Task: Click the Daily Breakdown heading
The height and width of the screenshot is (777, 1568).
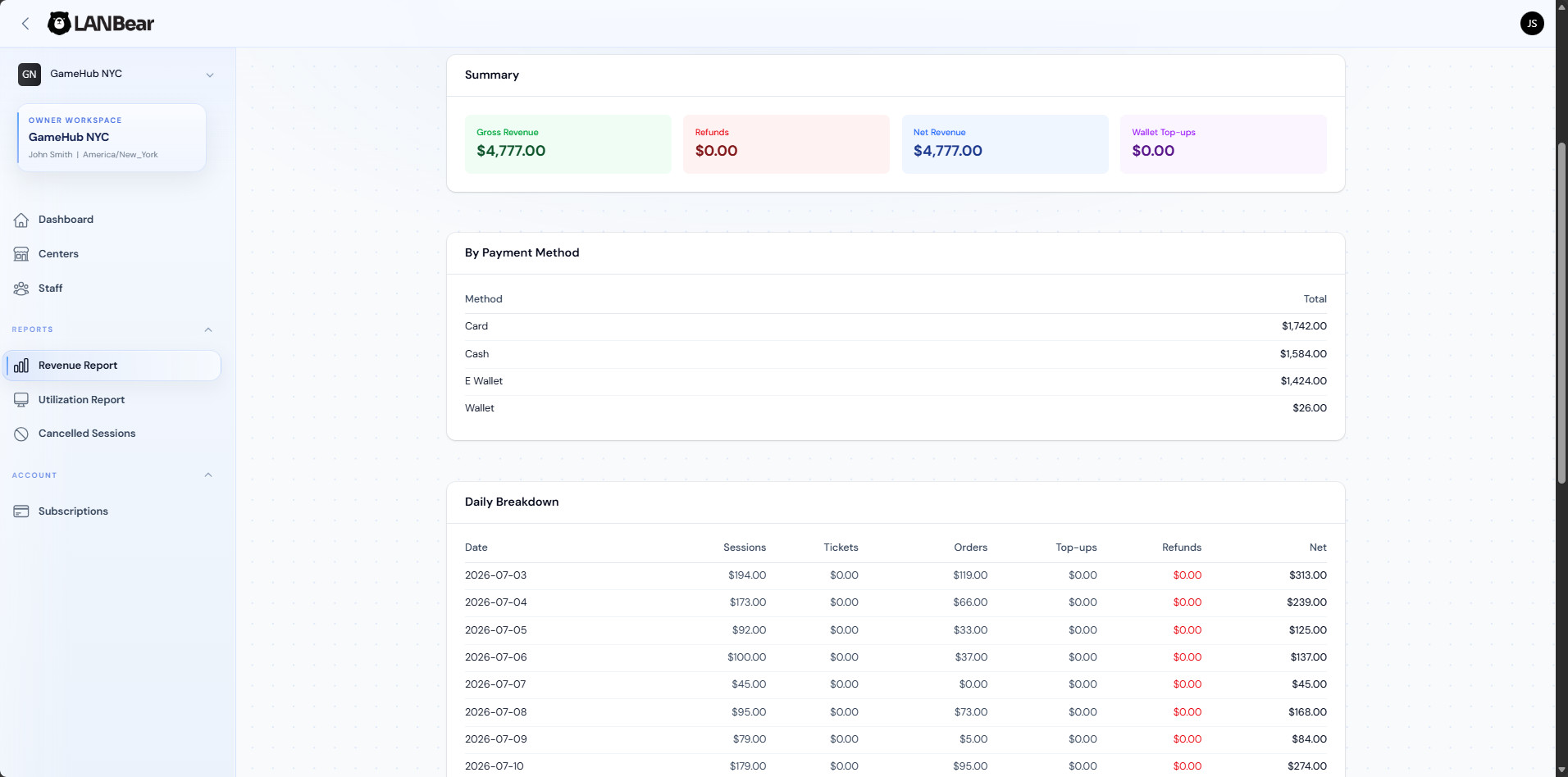Action: 512,502
